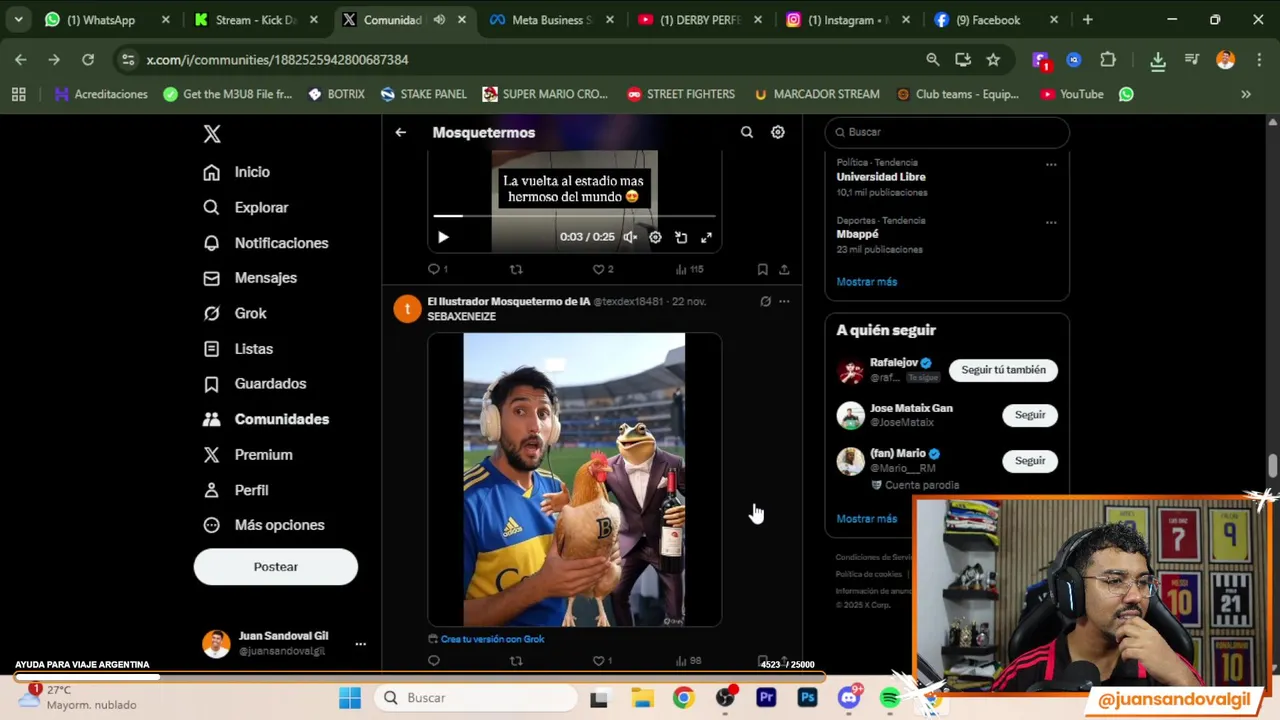Open more options on SEBAXENEIZE post

[784, 301]
